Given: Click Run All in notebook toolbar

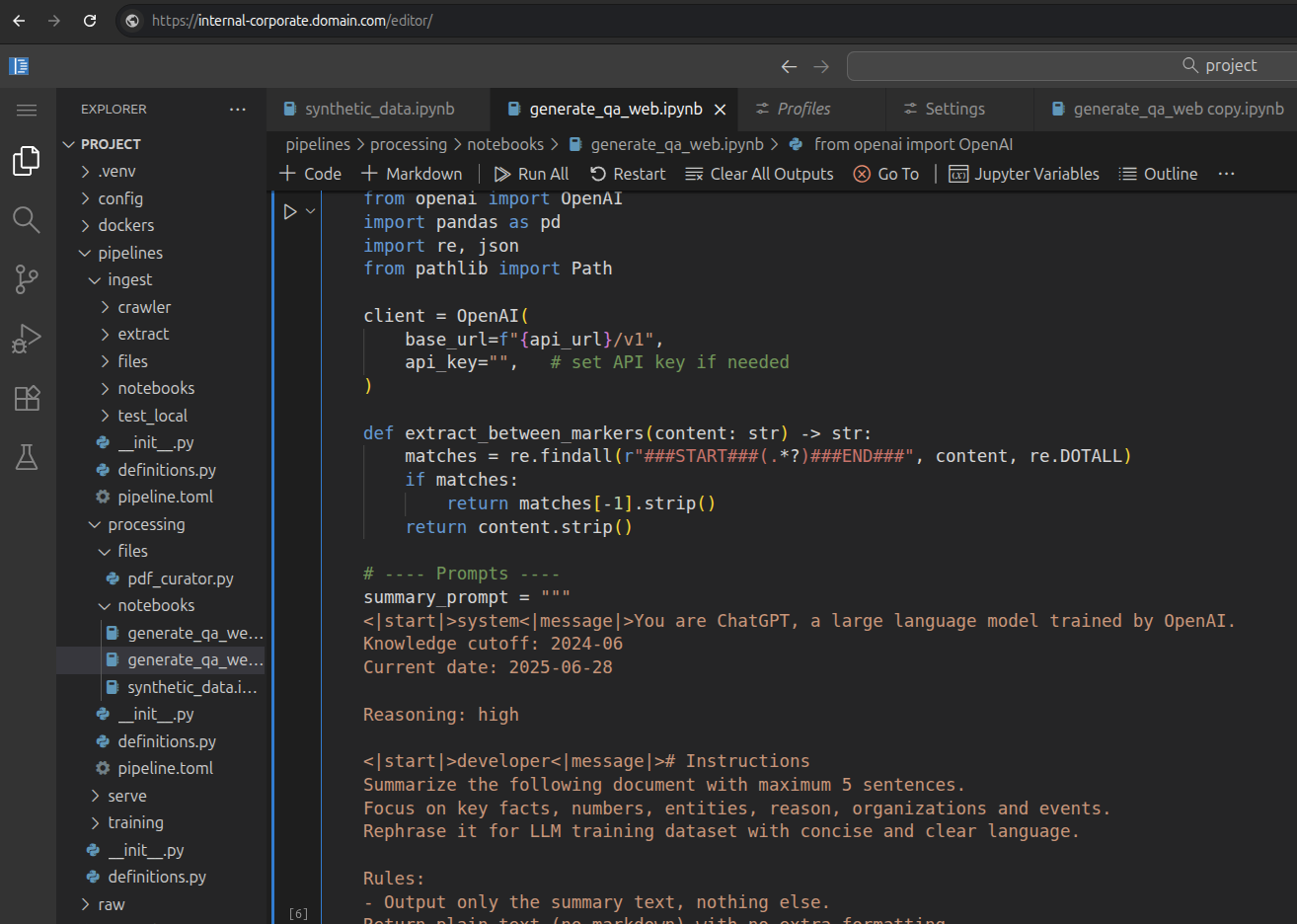Looking at the screenshot, I should coord(532,174).
